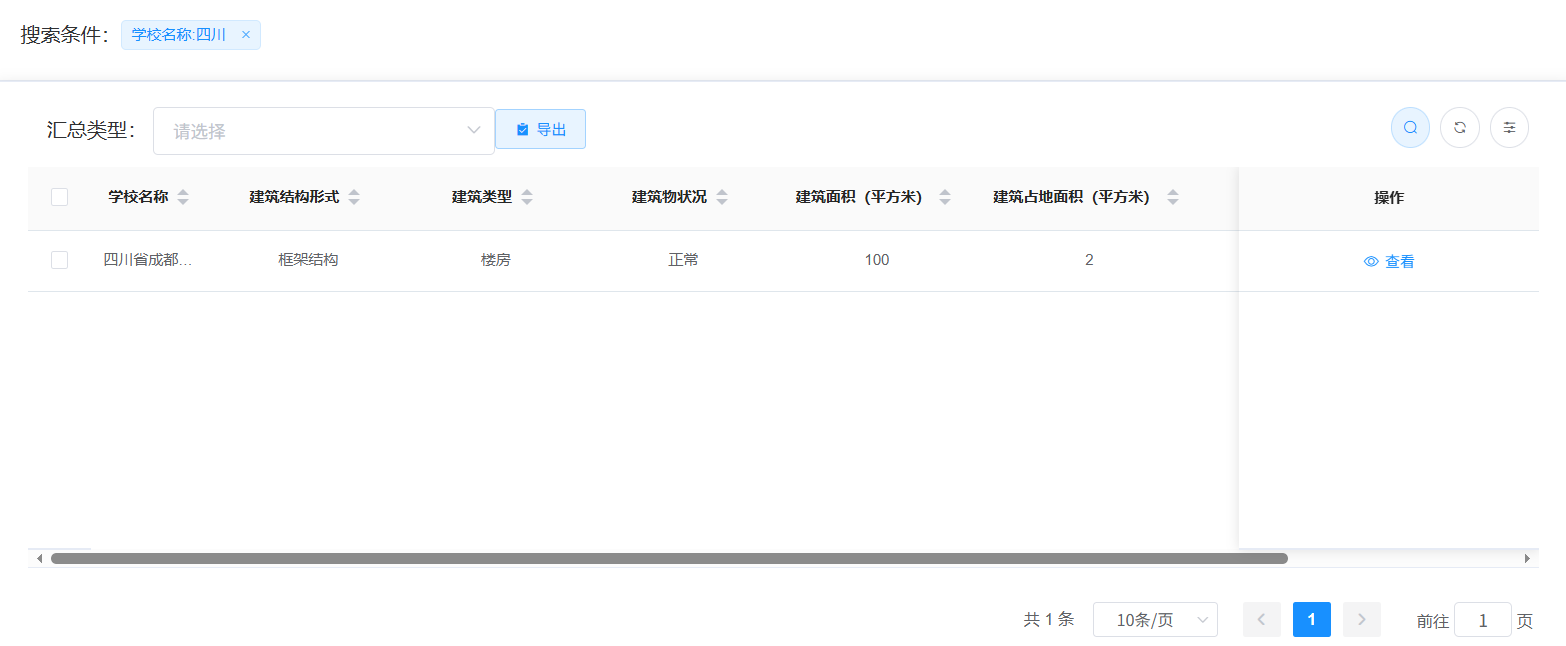Sort table by 学校名称 column
This screenshot has height=646, width=1566.
coord(182,197)
